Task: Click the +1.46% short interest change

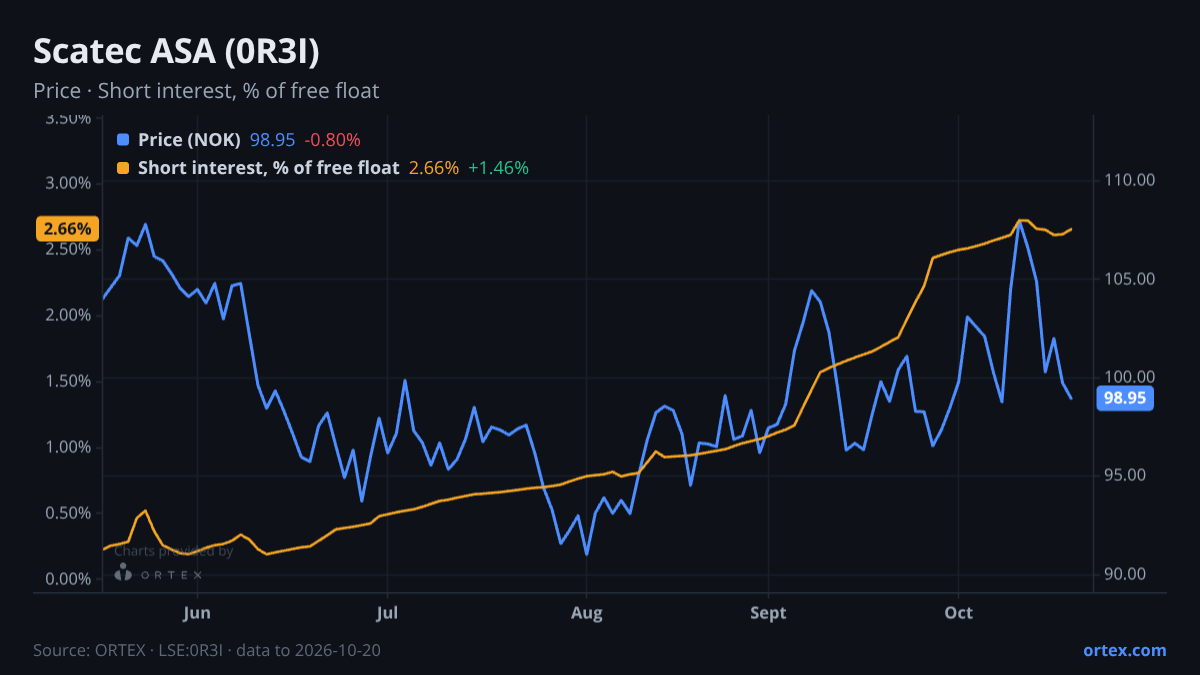Action: [x=498, y=168]
